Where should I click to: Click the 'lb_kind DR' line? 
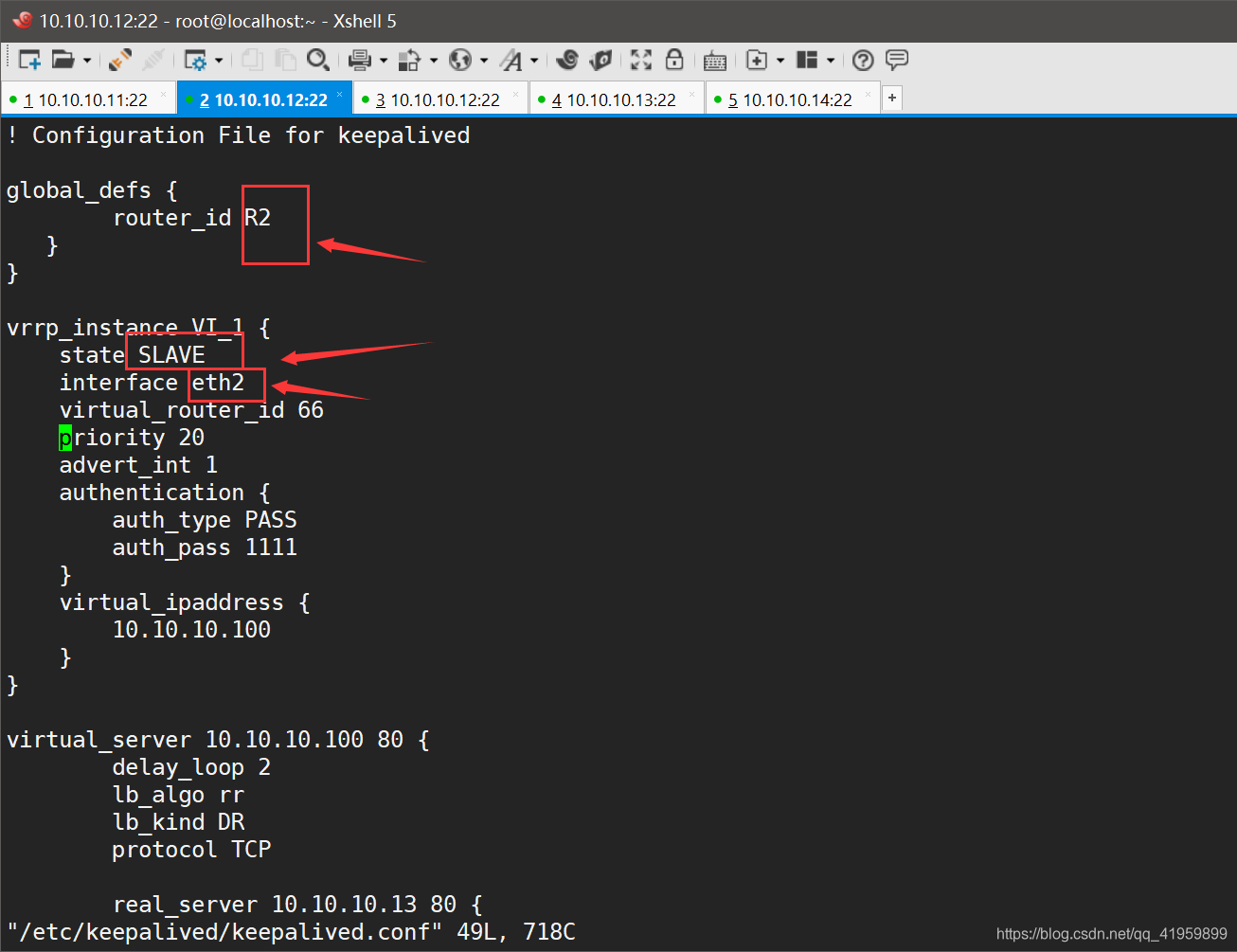point(178,822)
